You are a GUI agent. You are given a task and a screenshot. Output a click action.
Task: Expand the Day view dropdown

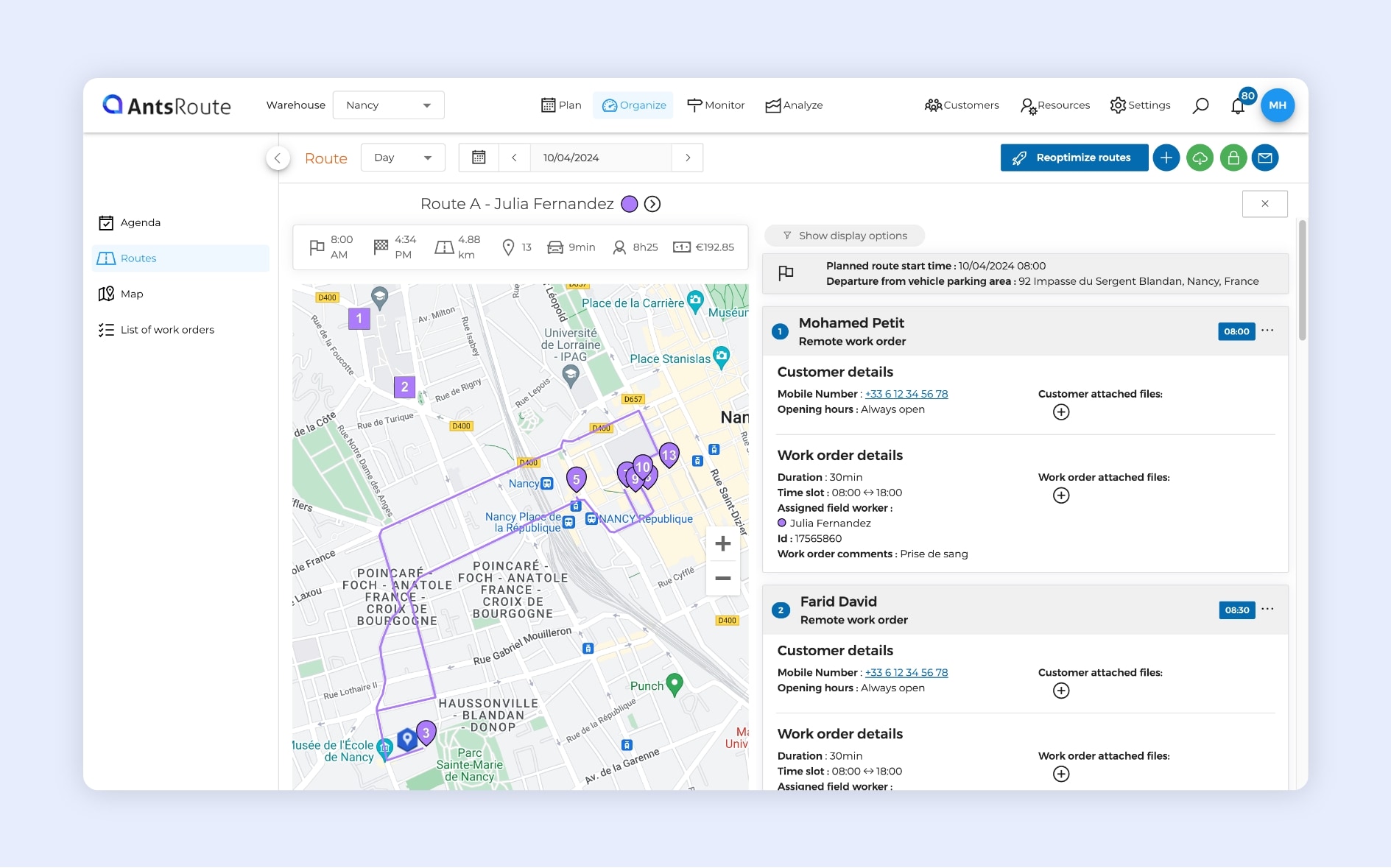click(x=402, y=158)
